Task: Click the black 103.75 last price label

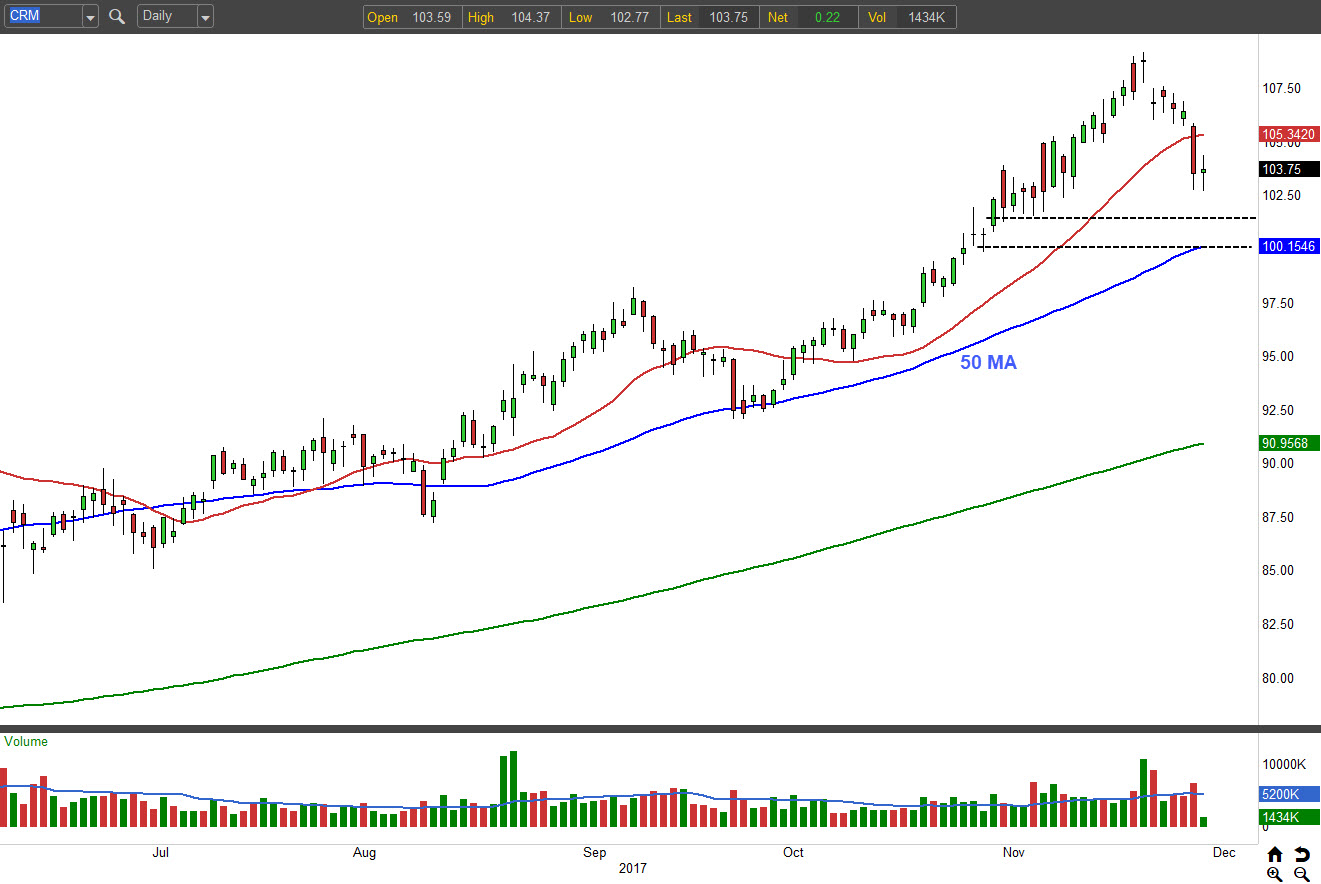Action: tap(1290, 169)
